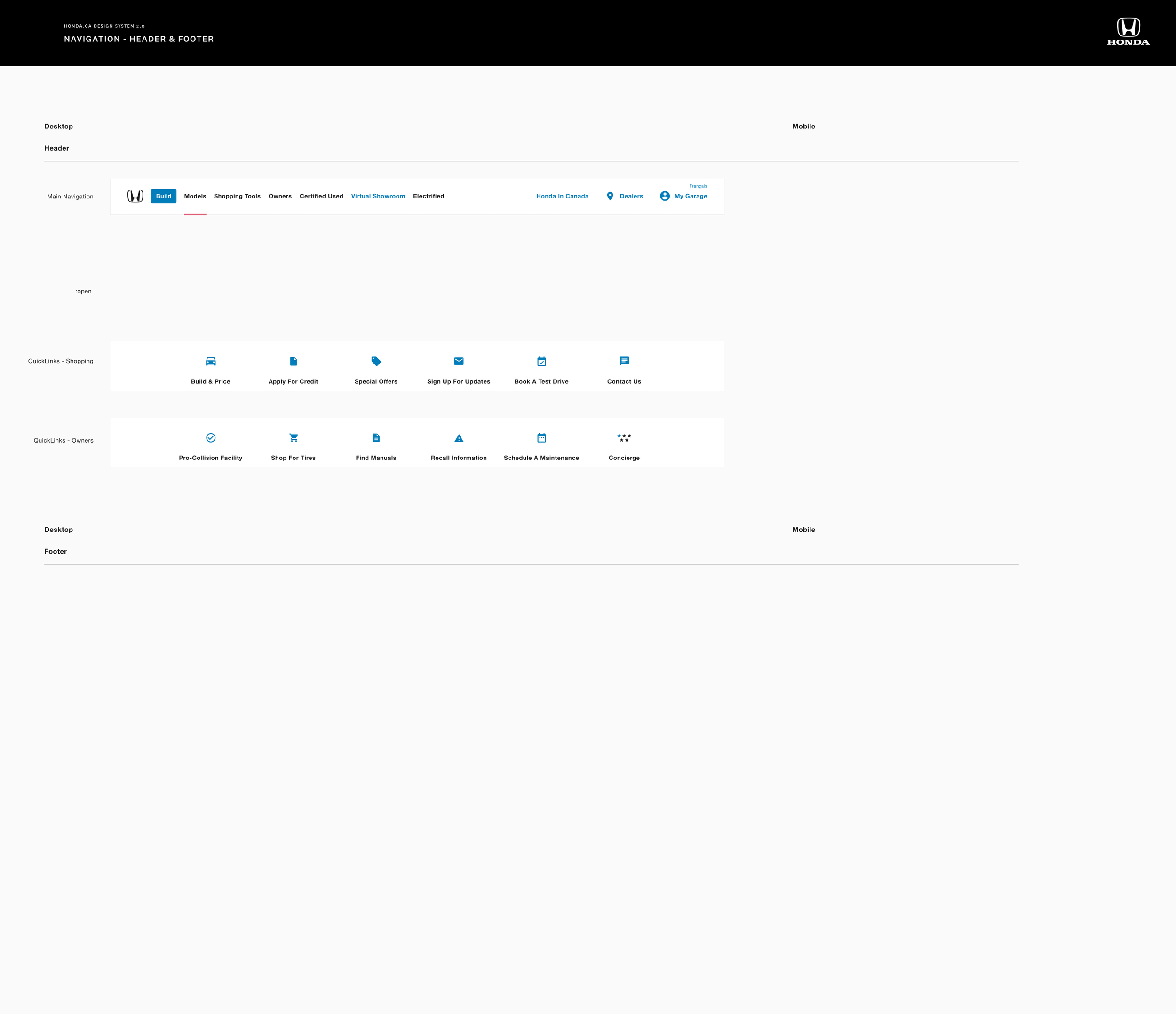
Task: Click the ':open' state label
Action: [83, 292]
